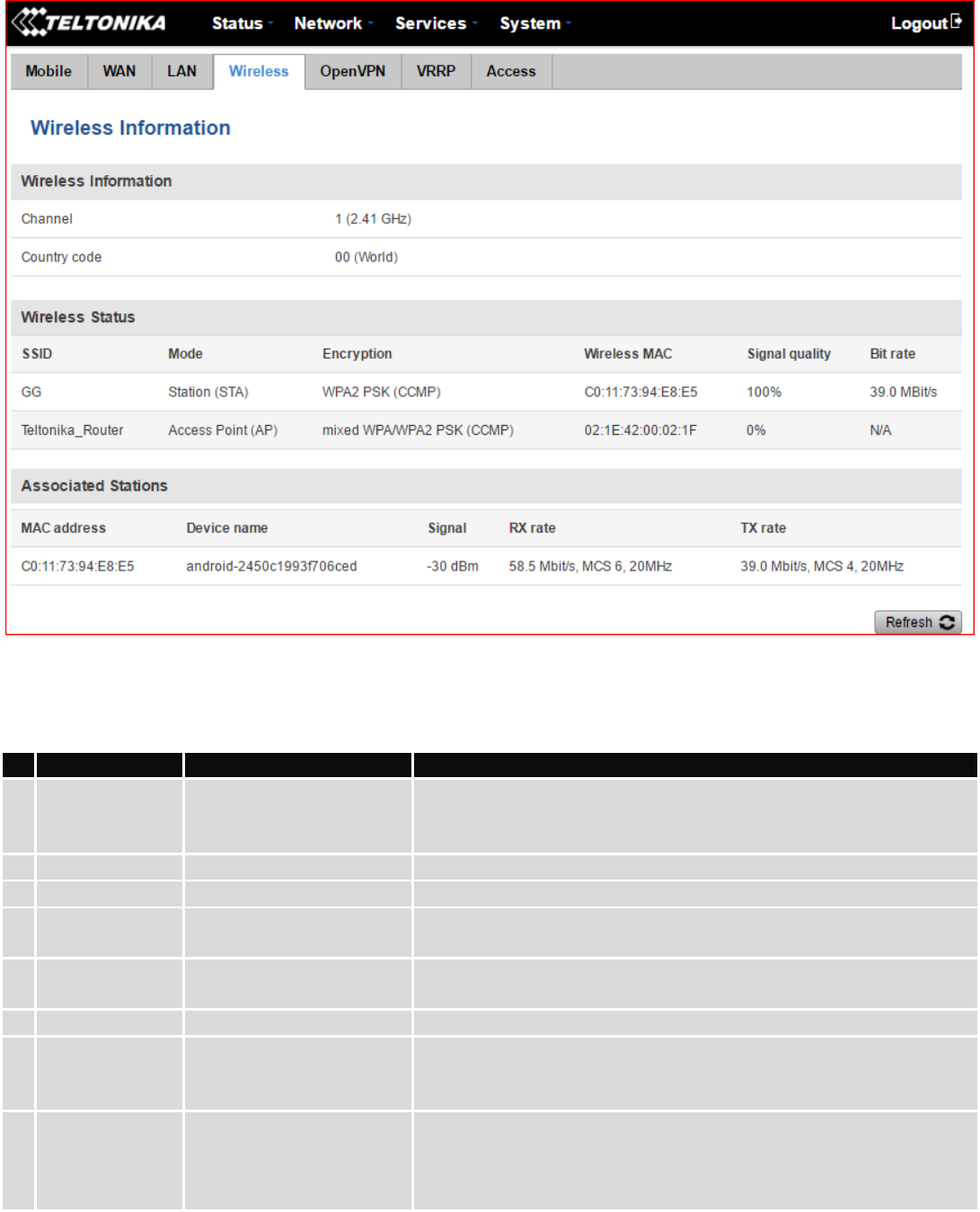The height and width of the screenshot is (1212, 980).
Task: Open the Status dropdown menu
Action: point(242,23)
